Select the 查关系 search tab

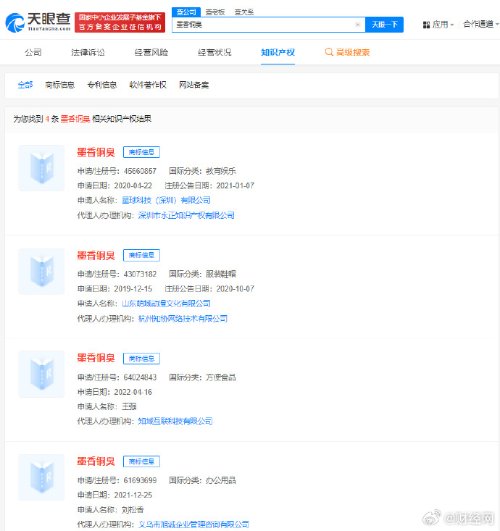244,12
